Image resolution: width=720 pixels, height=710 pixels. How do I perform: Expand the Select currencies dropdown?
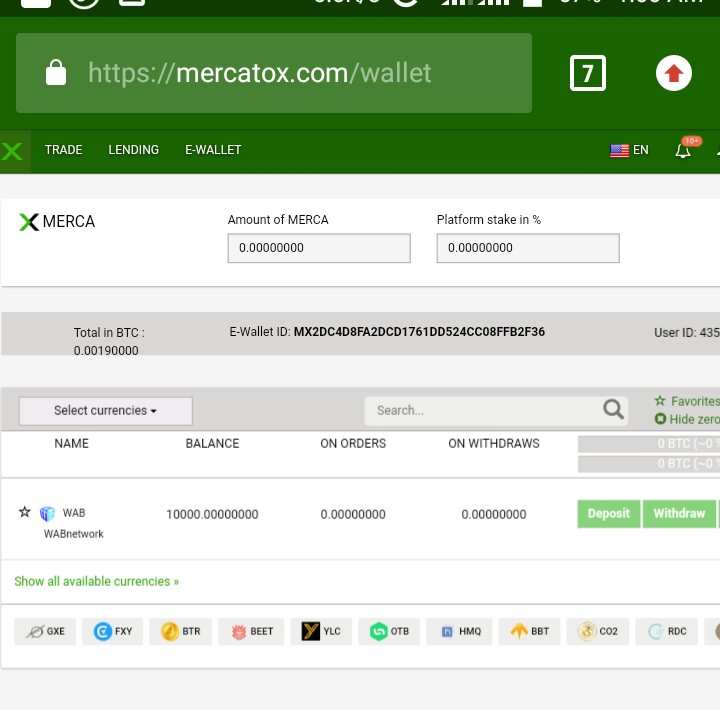point(106,411)
